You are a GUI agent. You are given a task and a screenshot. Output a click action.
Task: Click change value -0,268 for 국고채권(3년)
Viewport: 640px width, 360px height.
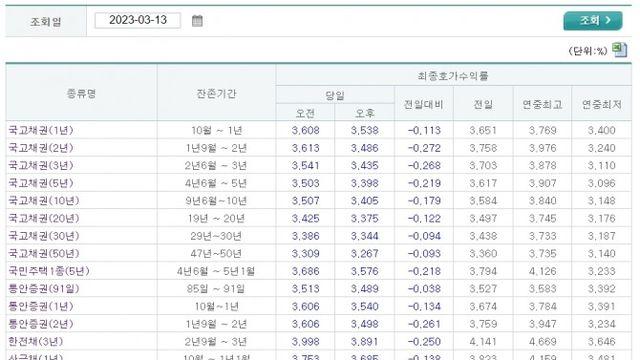424,165
